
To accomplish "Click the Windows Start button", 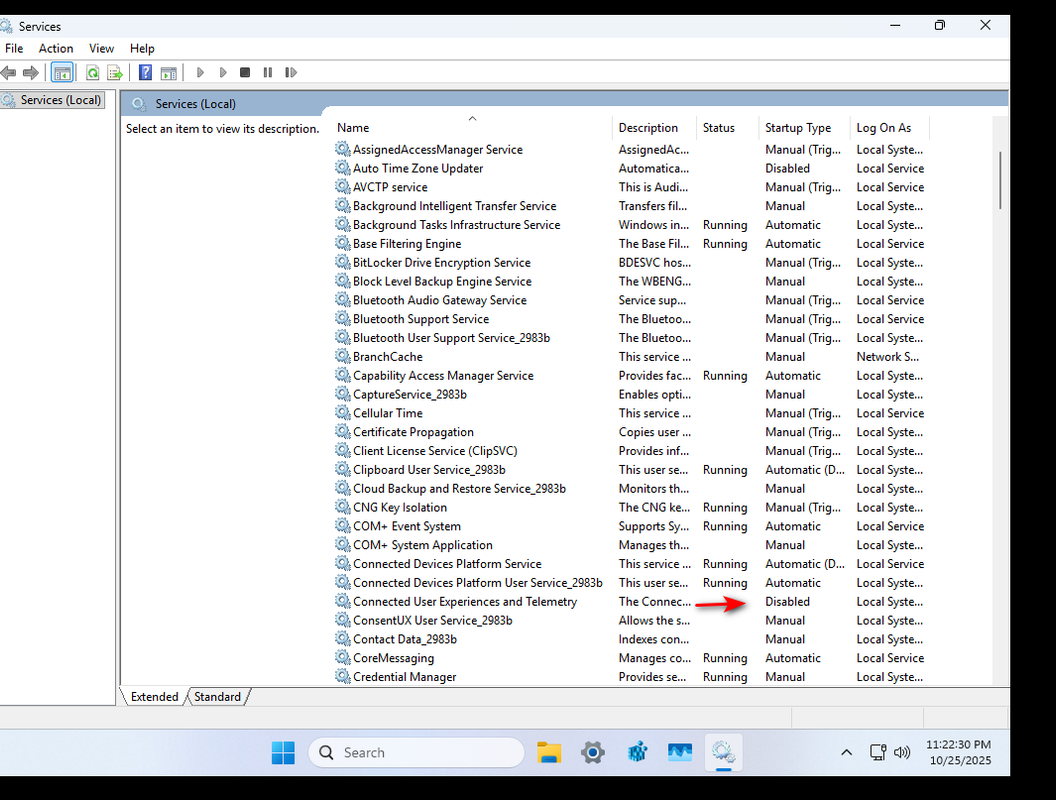I will pyautogui.click(x=283, y=752).
